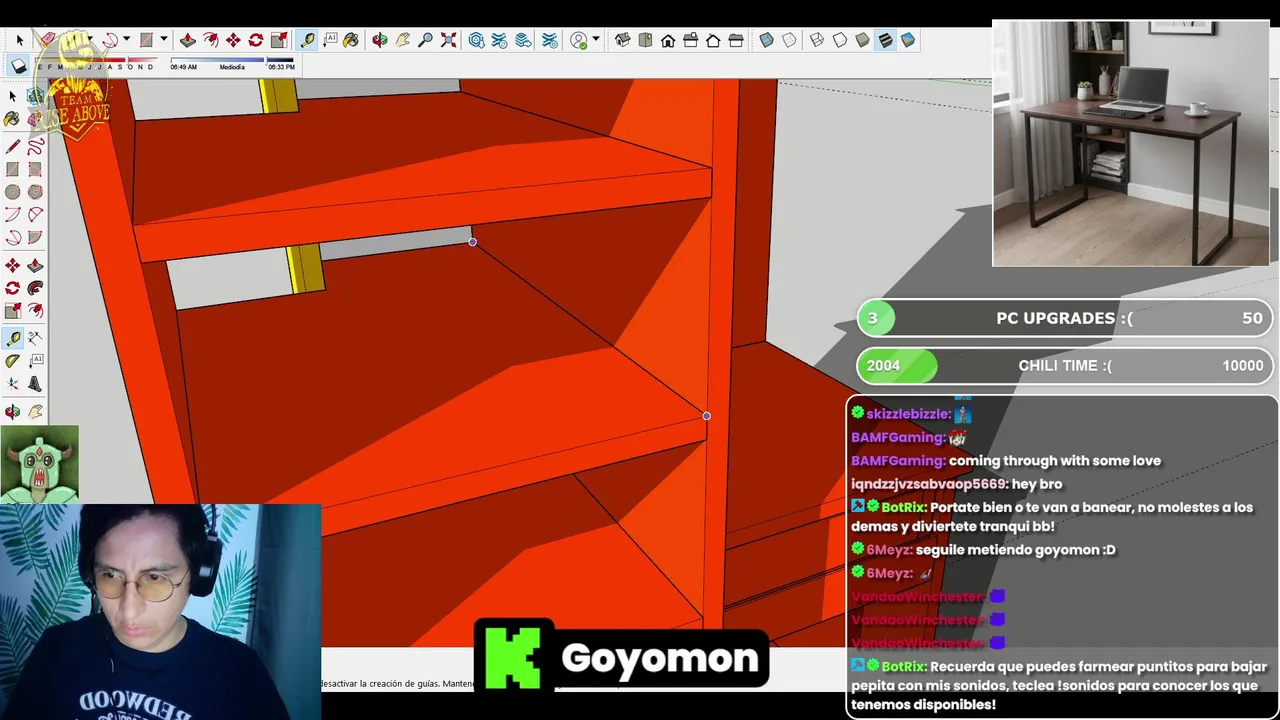Select the Dimensions tool in left toolbar
This screenshot has height=720, width=1280.
pyautogui.click(x=35, y=338)
